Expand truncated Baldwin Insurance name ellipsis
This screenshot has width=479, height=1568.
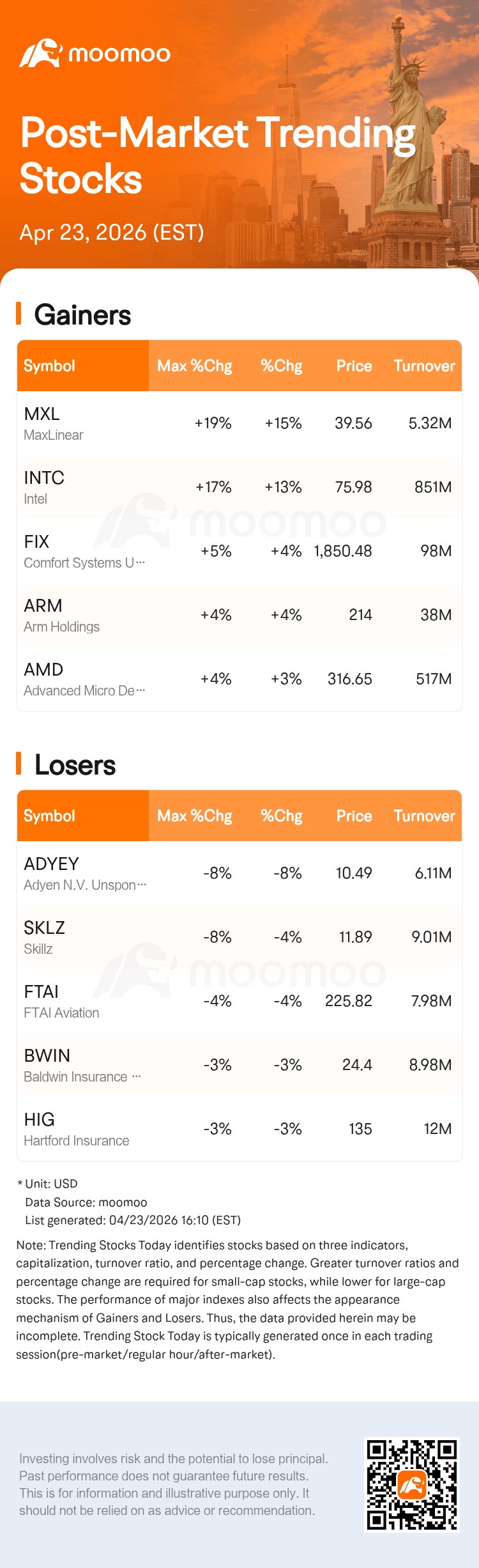136,1076
